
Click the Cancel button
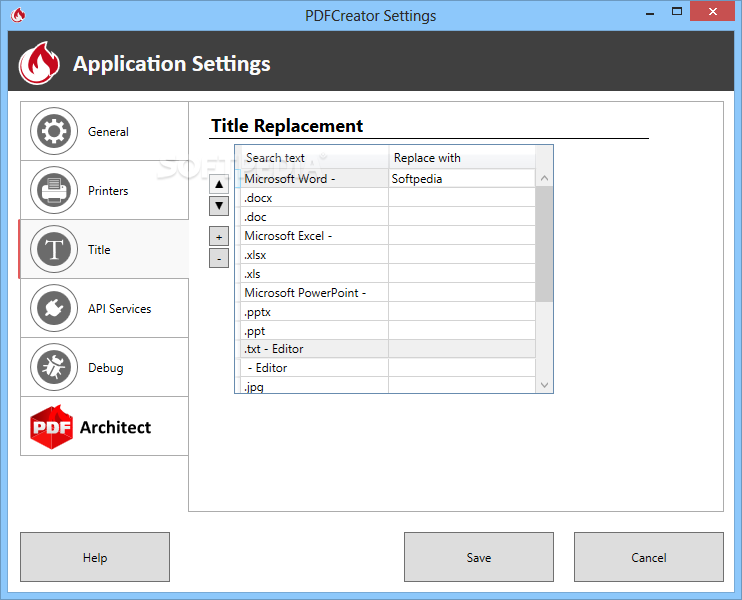[648, 557]
